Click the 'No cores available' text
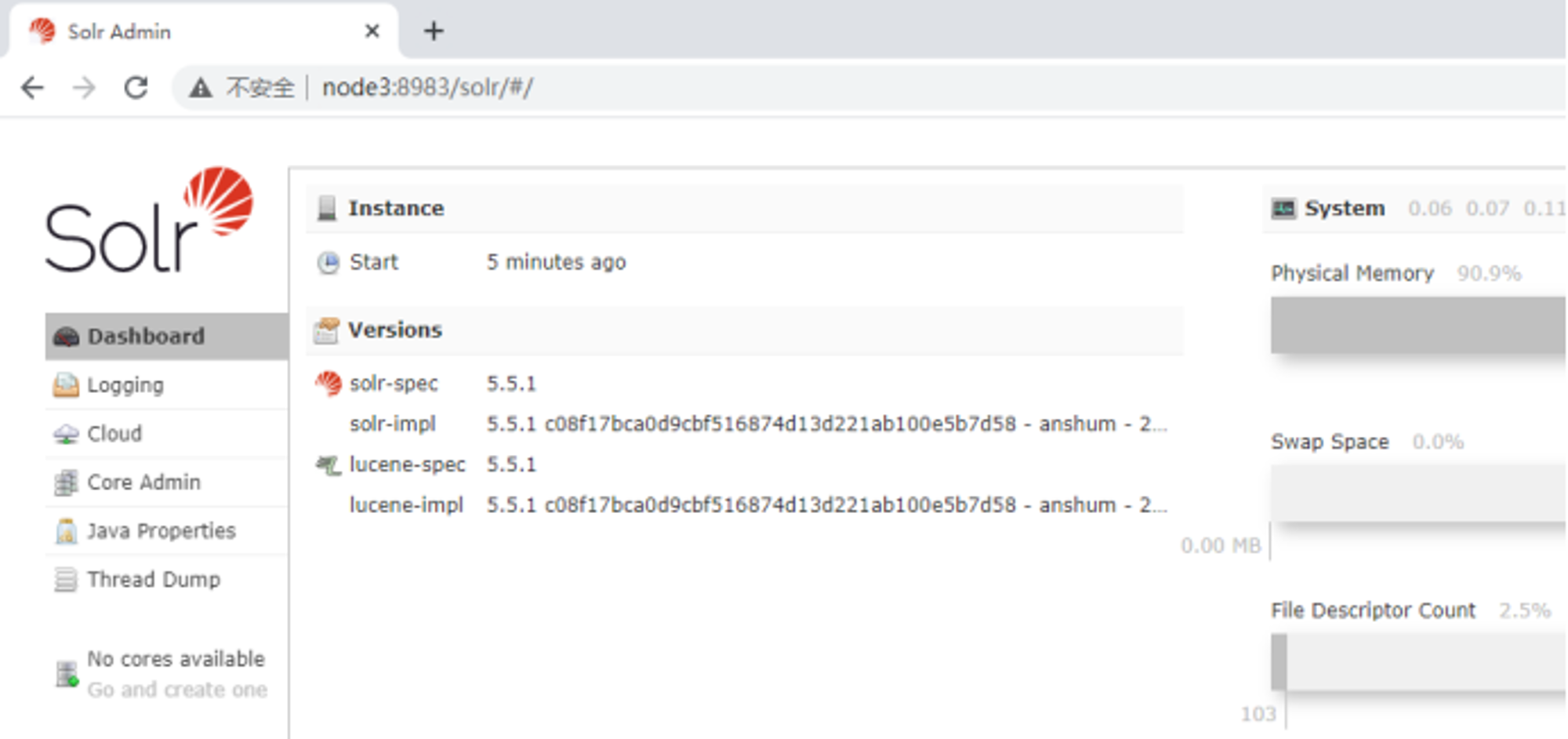 tap(176, 659)
